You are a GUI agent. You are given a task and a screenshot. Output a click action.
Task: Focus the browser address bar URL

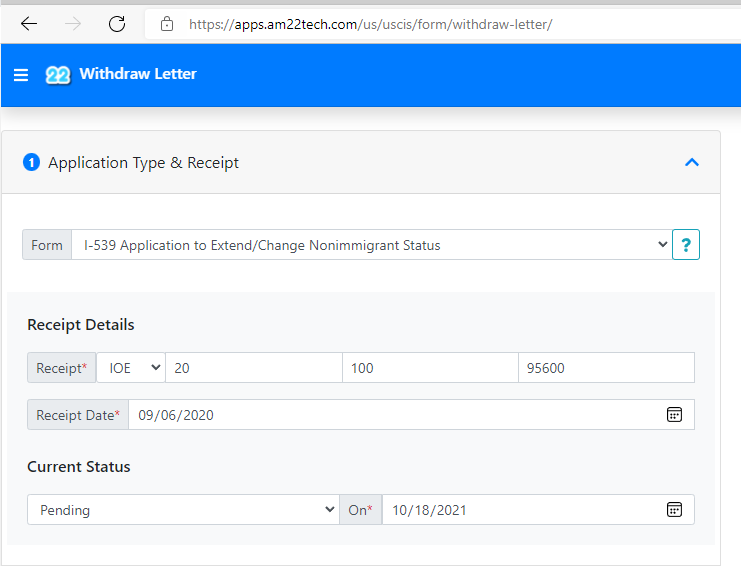[x=370, y=24]
